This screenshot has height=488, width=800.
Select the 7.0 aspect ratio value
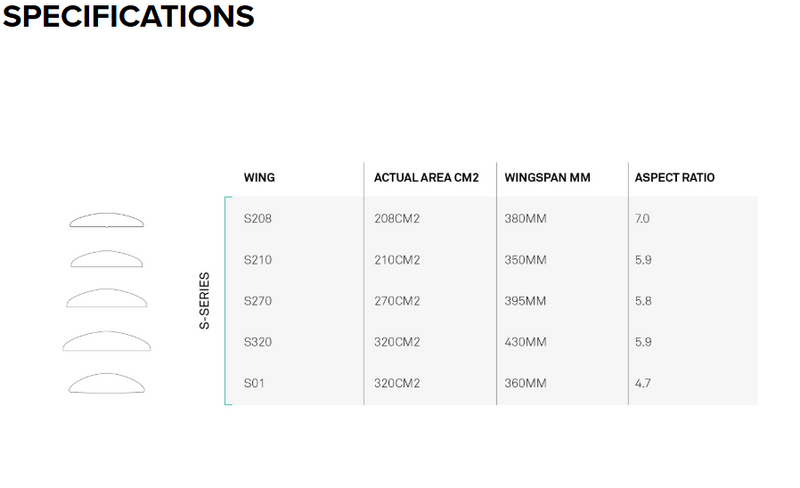(643, 218)
